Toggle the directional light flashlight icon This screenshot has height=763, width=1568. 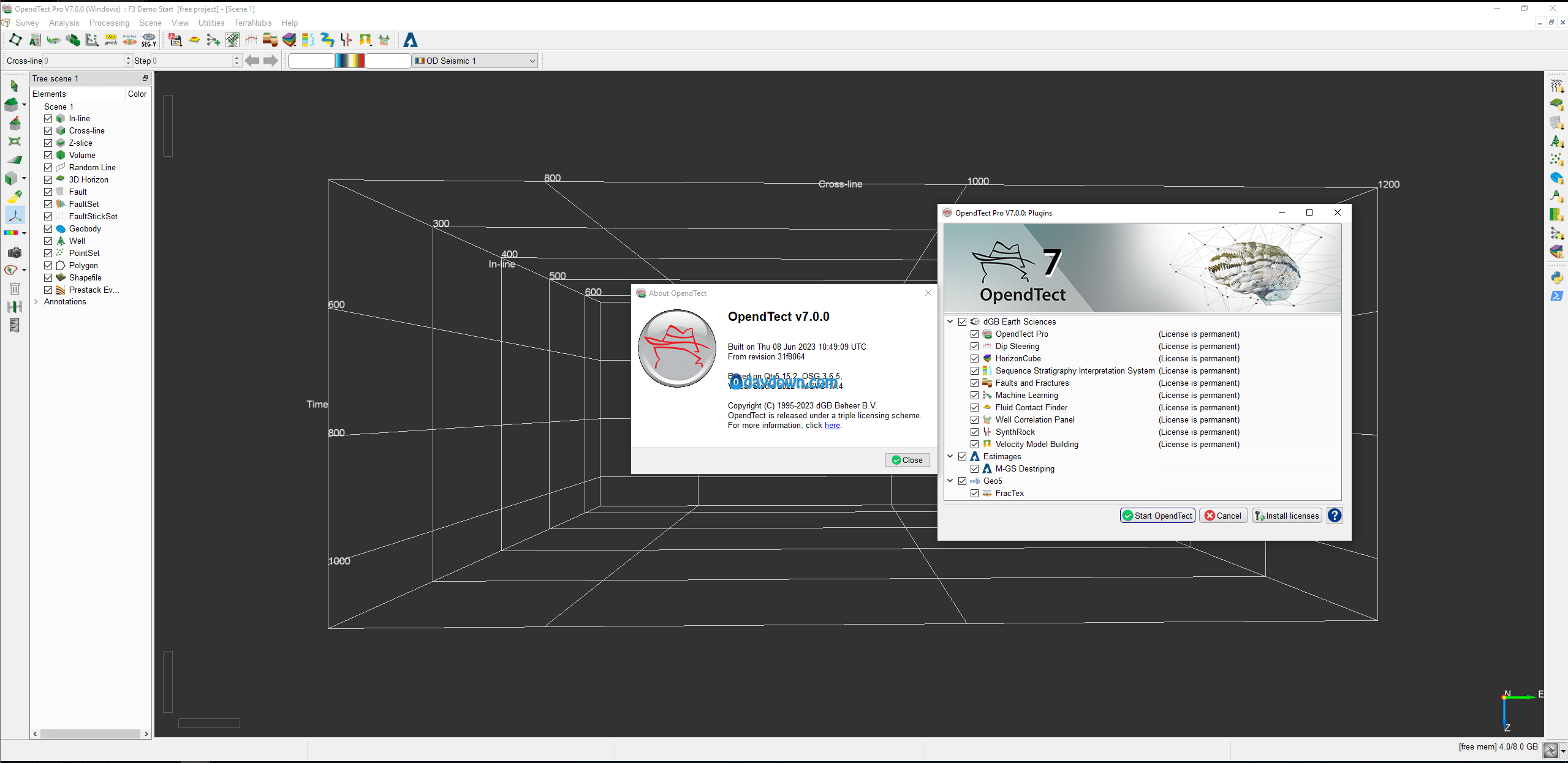coord(15,197)
